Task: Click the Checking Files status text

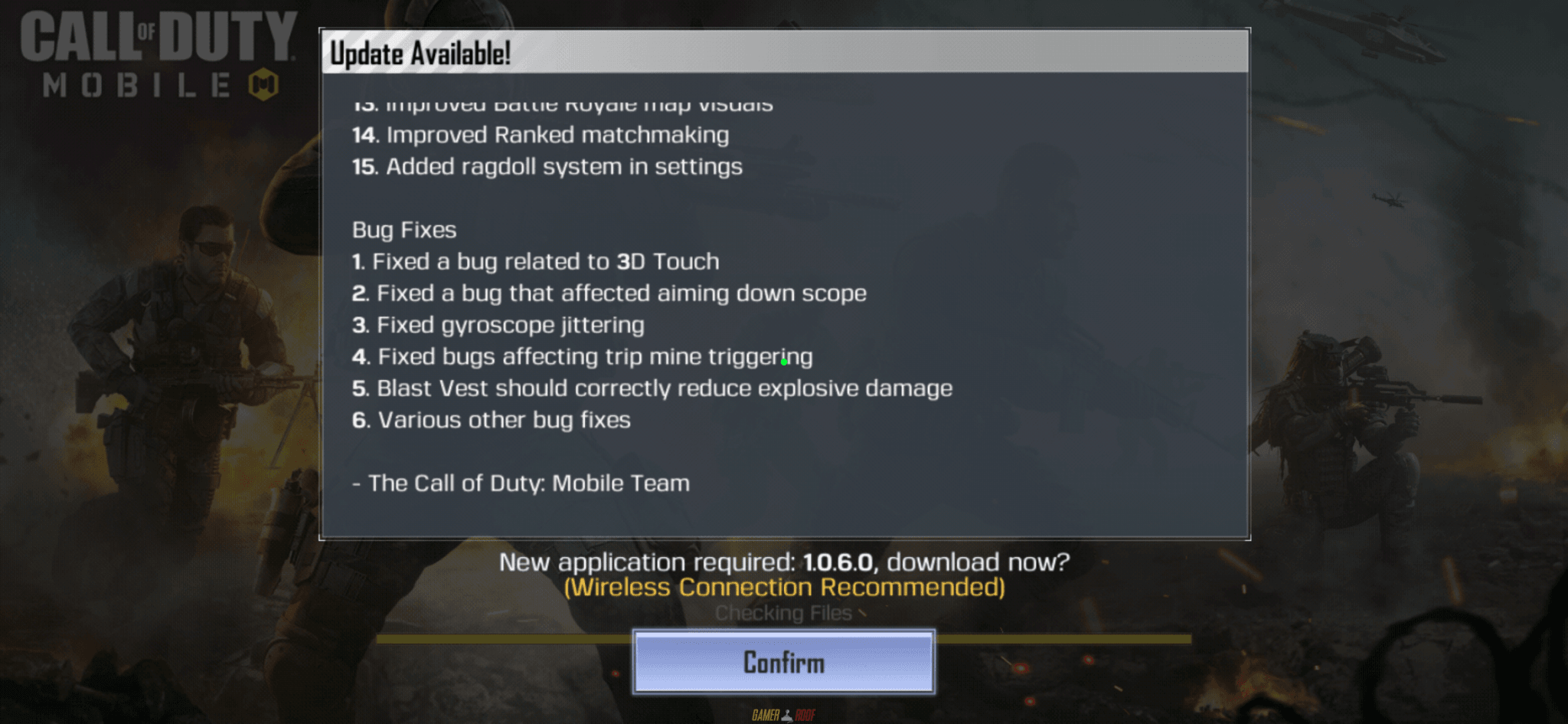Action: pos(783,613)
